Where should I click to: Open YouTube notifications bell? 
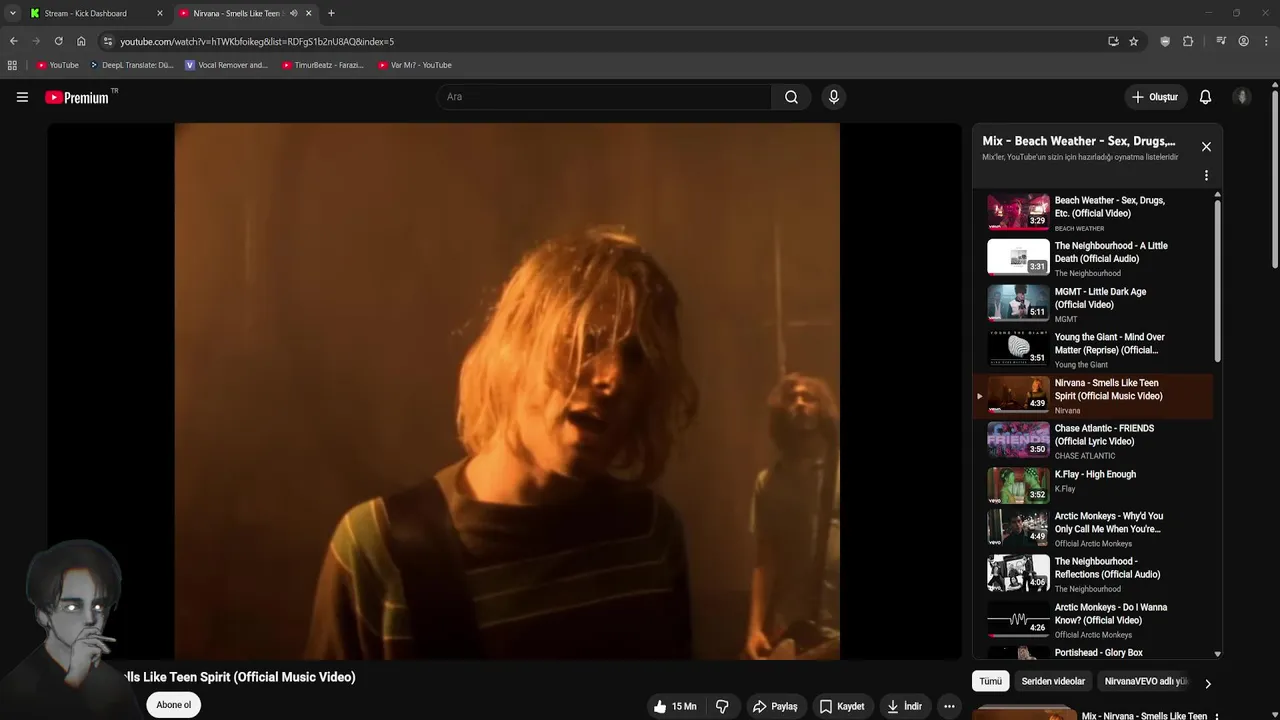point(1205,97)
